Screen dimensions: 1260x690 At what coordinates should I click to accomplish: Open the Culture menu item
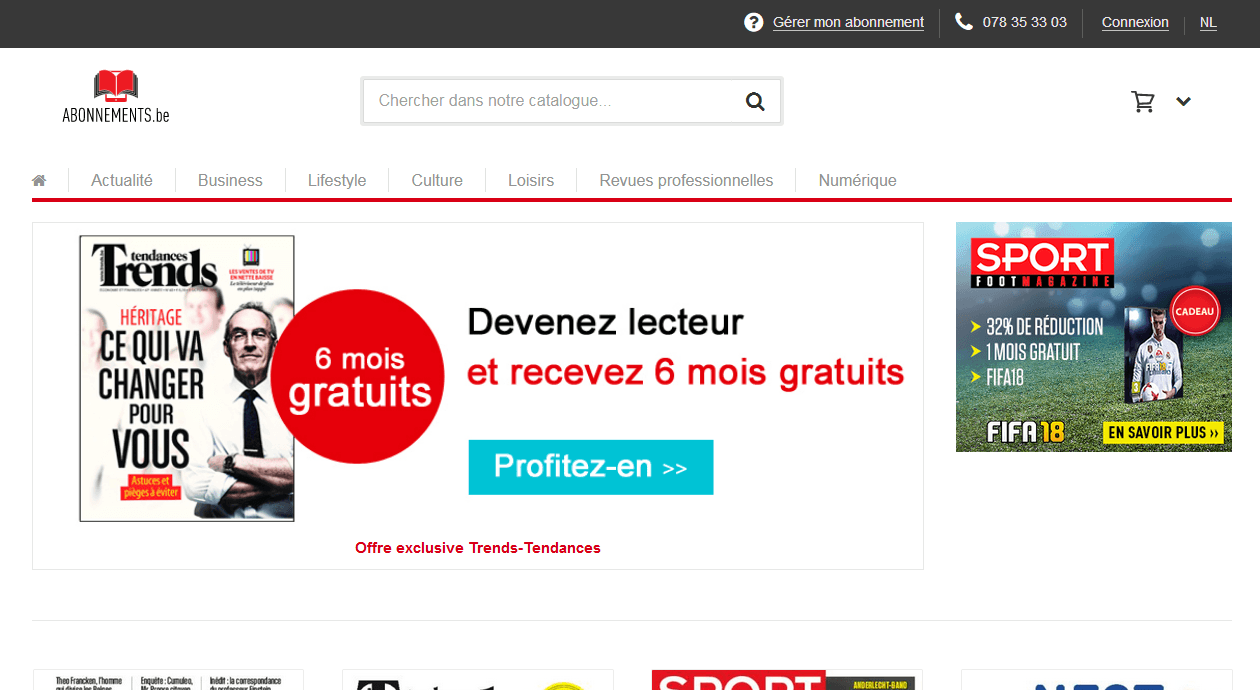pyautogui.click(x=437, y=181)
